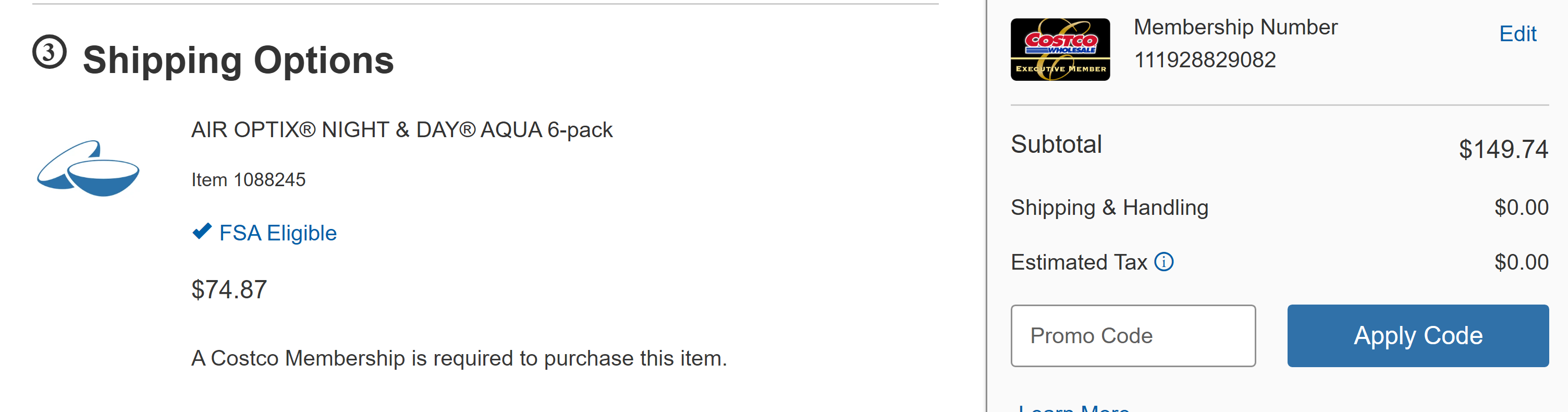This screenshot has width=1568, height=412.
Task: Click the Costco Executive Member card logo
Action: [x=1060, y=50]
